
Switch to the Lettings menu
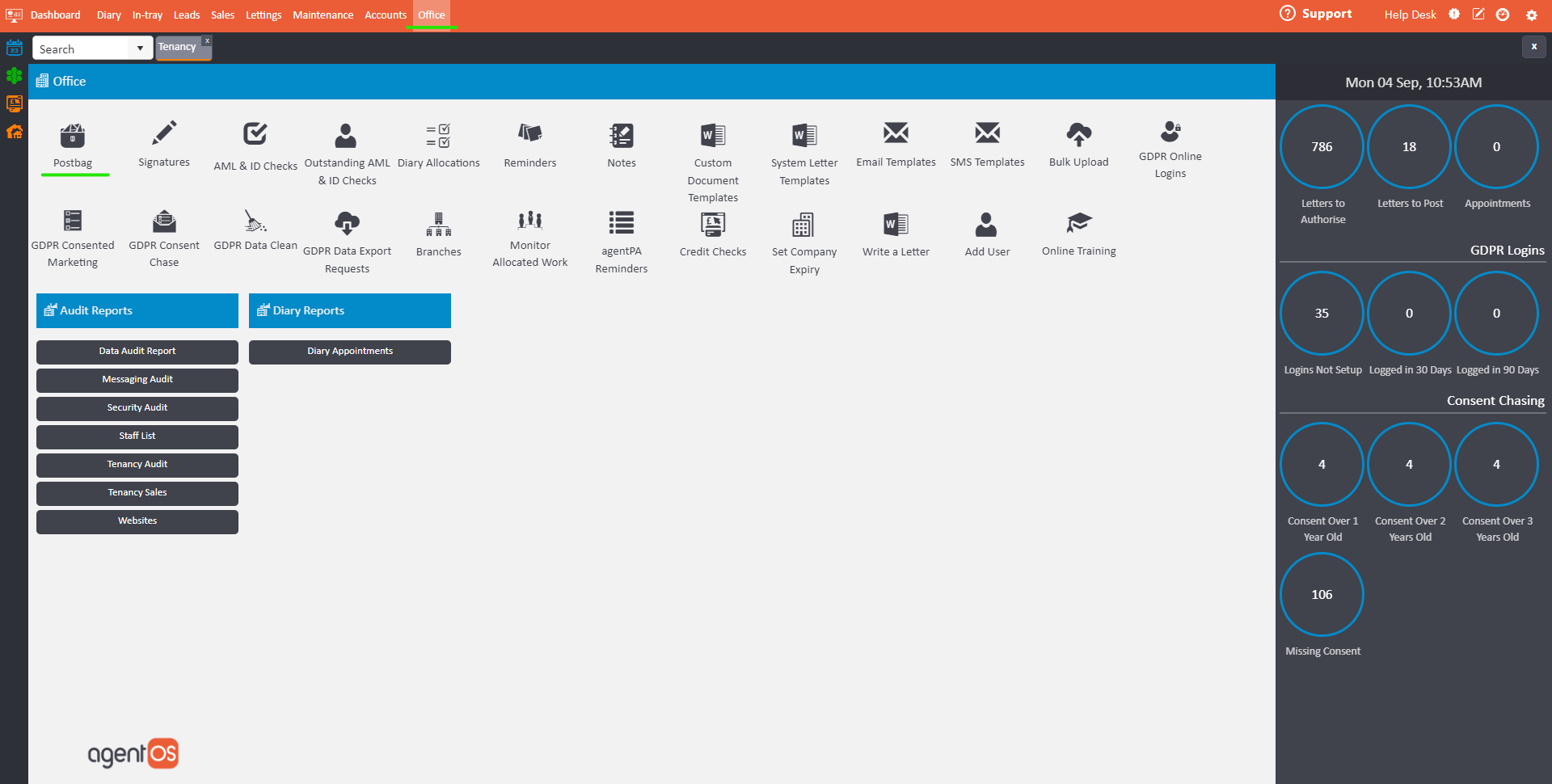pos(264,15)
